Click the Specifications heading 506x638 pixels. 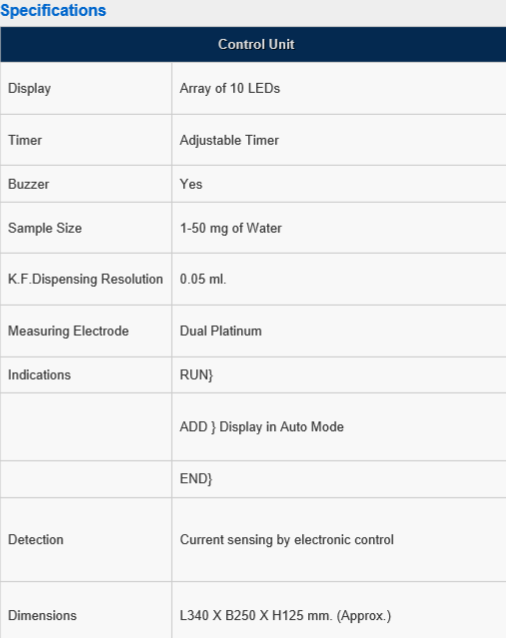pos(53,11)
